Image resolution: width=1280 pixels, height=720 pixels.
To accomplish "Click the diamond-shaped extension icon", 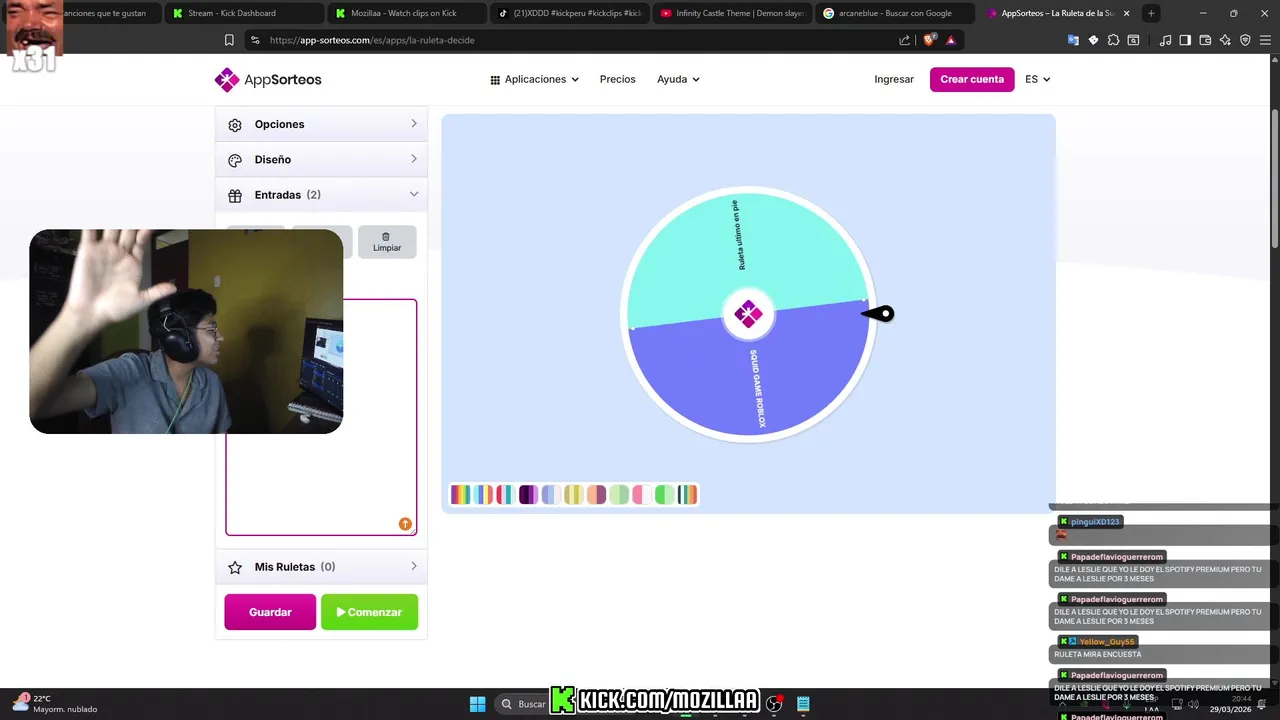I will point(1093,40).
